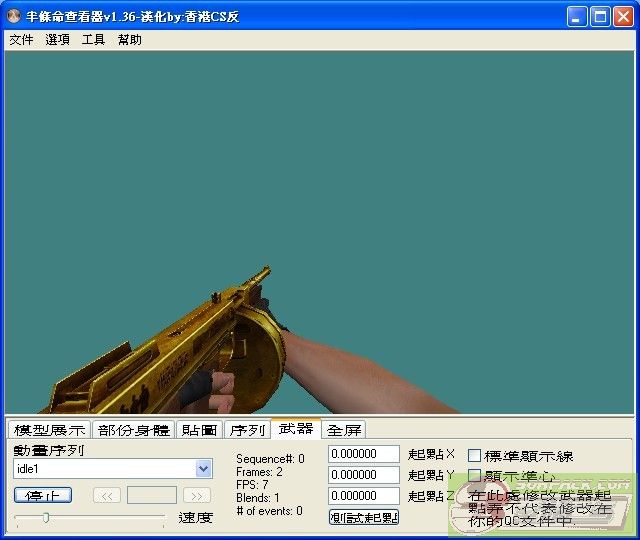The height and width of the screenshot is (540, 640).
Task: Select the 序列 tab
Action: point(247,430)
